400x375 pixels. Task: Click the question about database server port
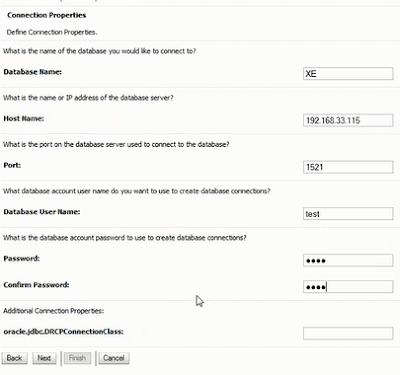pyautogui.click(x=116, y=144)
